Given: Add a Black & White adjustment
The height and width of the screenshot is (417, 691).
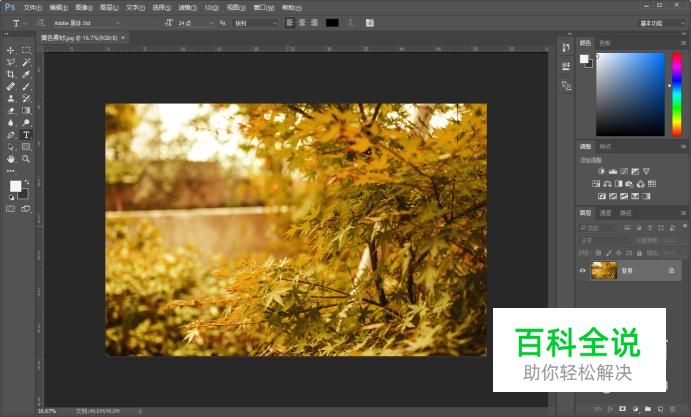Looking at the screenshot, I should click(618, 184).
